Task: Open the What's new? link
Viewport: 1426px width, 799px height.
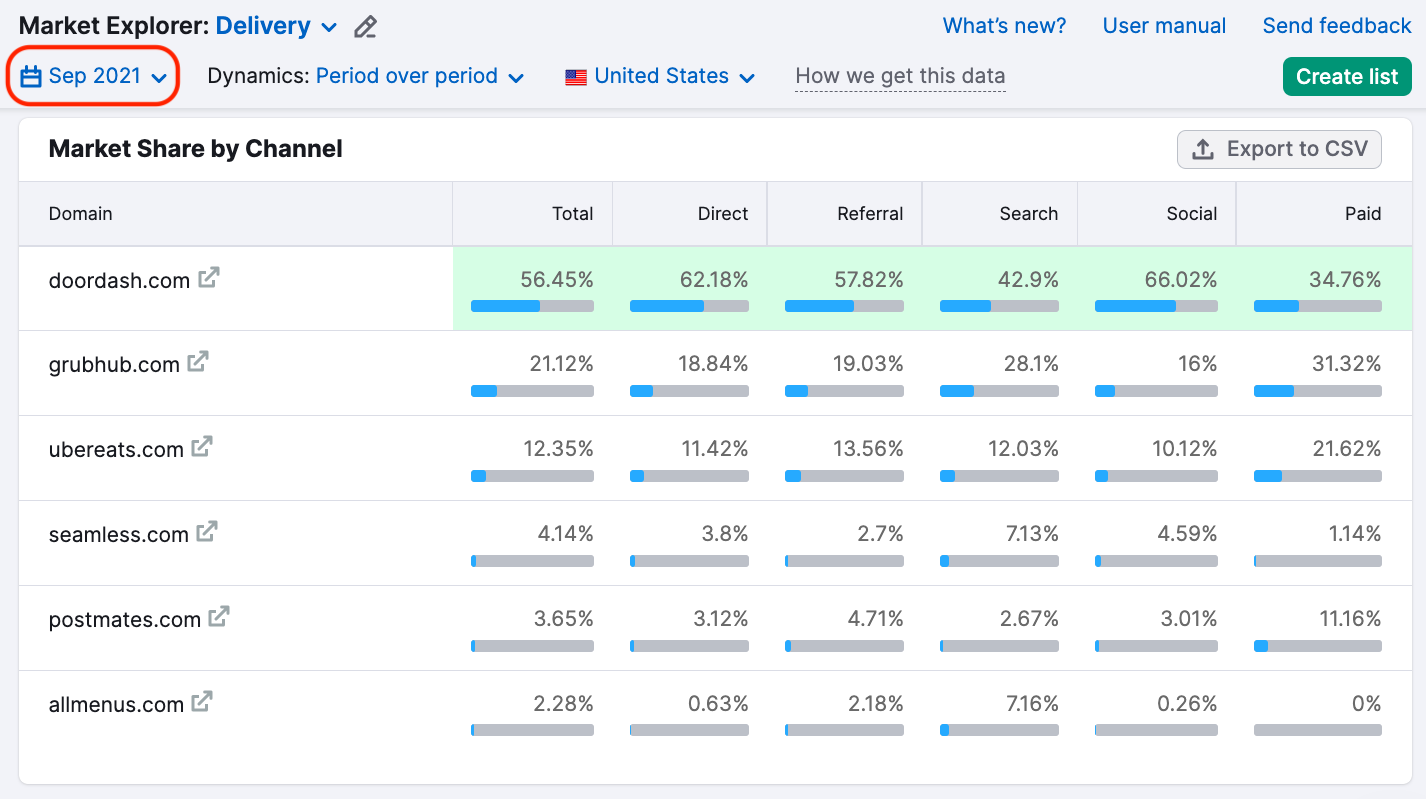Action: [1004, 26]
